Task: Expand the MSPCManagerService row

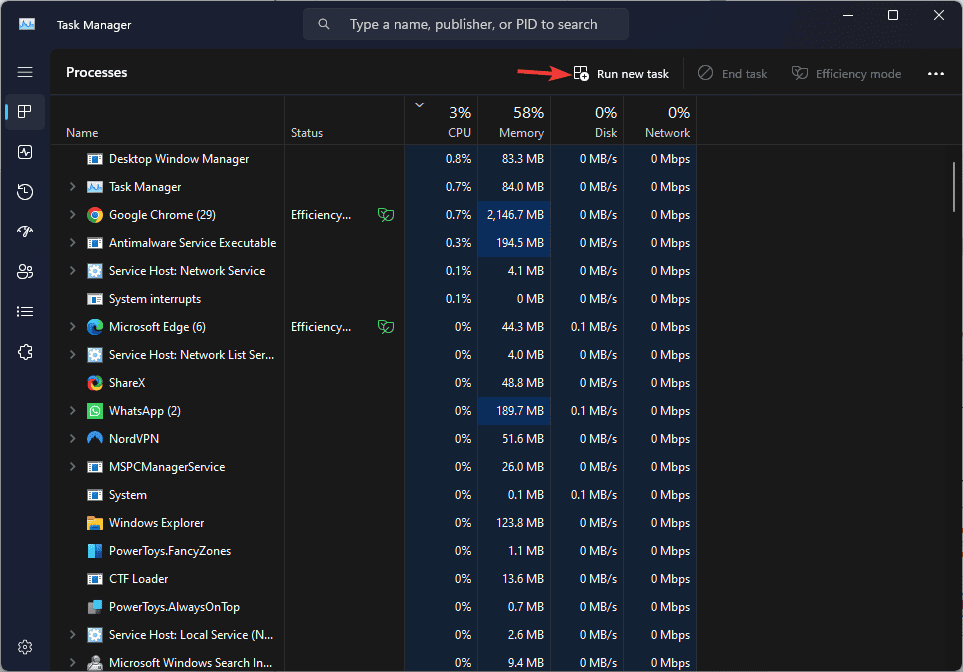Action: coord(72,467)
